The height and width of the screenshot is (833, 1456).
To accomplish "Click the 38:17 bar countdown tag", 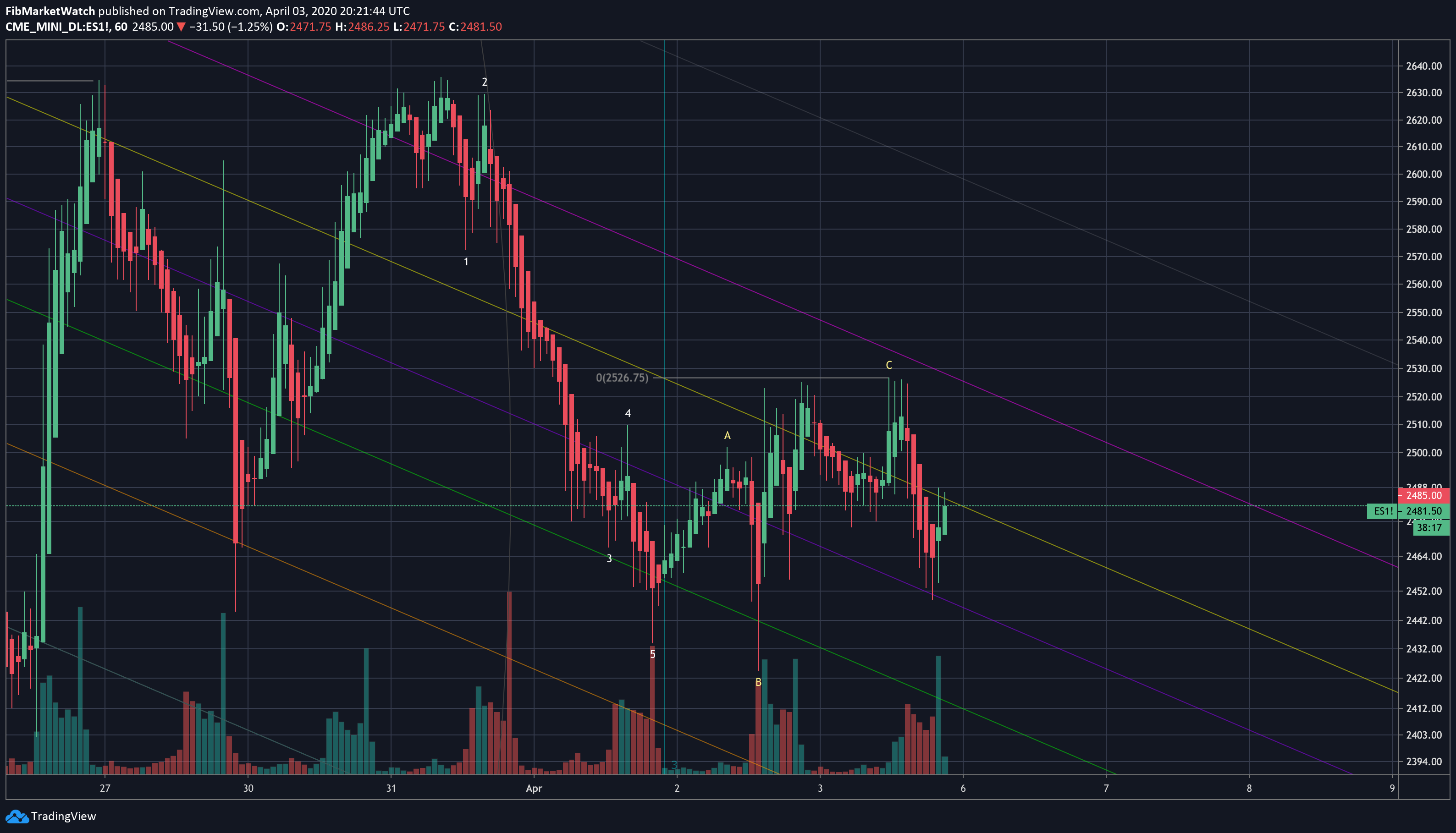I will [x=1430, y=527].
